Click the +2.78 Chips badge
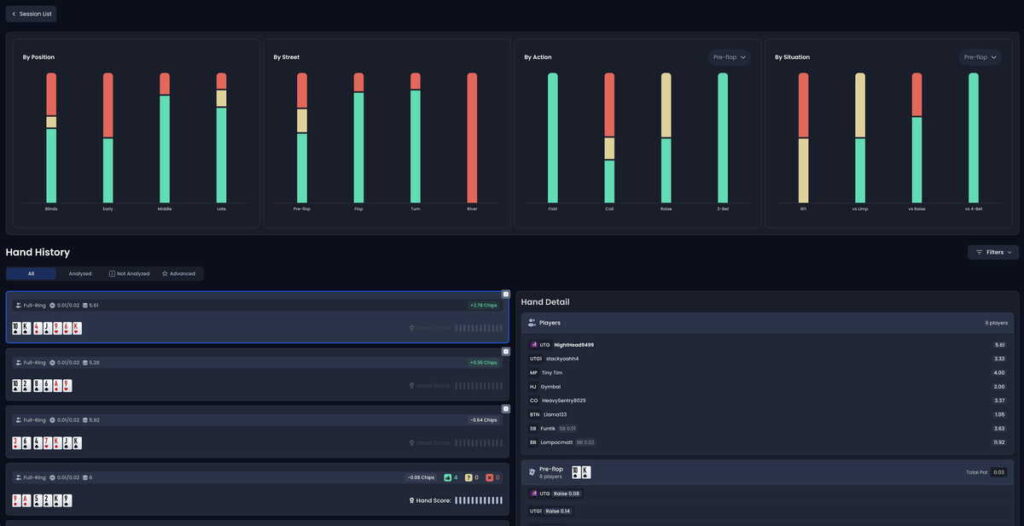 tap(483, 305)
